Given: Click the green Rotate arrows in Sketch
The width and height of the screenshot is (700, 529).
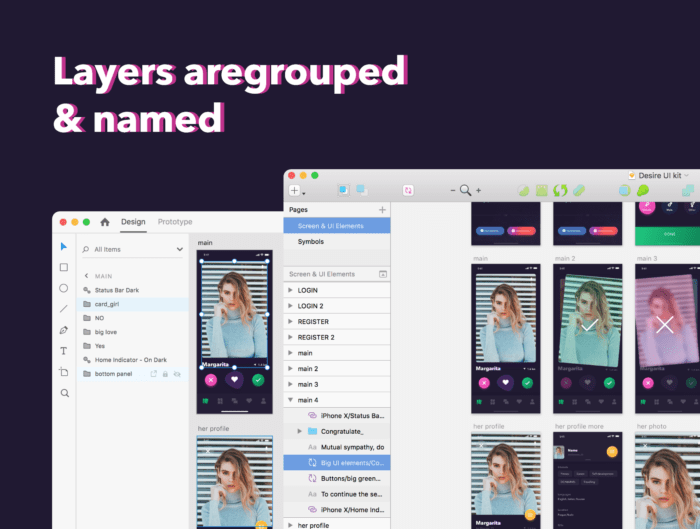Looking at the screenshot, I should point(560,191).
